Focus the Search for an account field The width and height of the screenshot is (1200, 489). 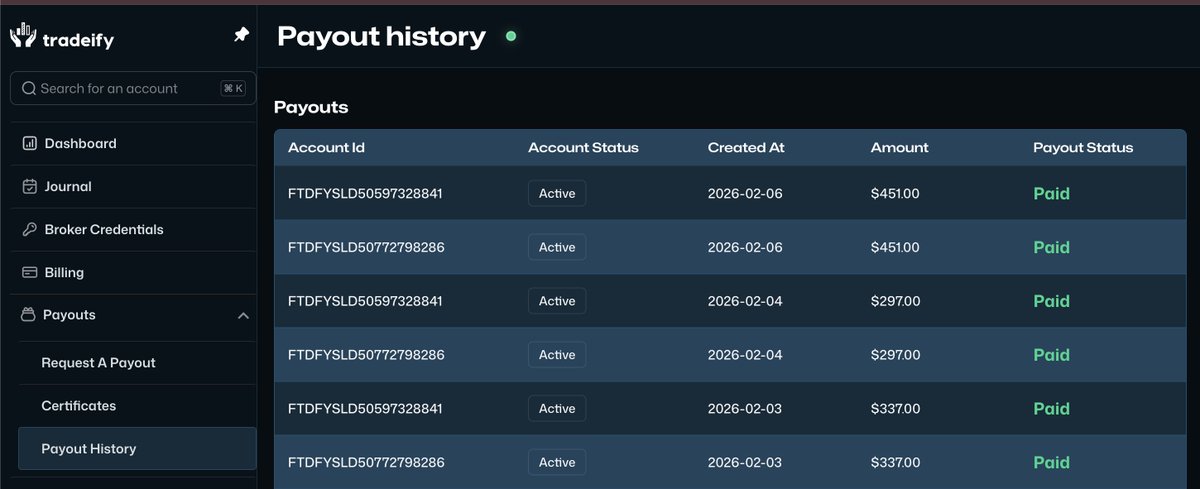coord(133,88)
